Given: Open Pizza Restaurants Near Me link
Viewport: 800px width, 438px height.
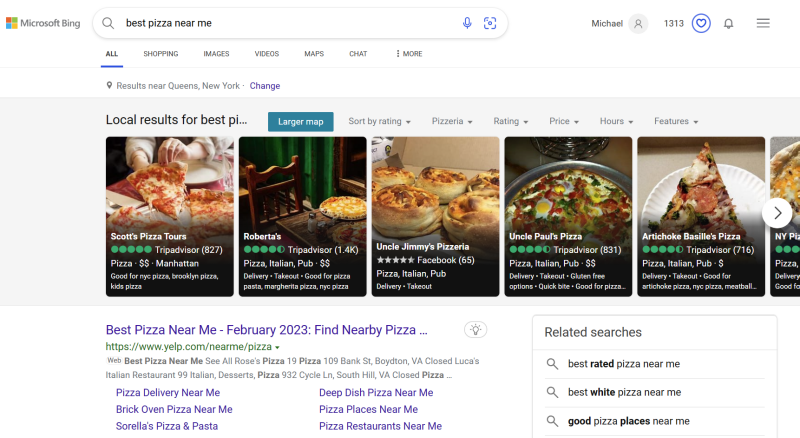Looking at the screenshot, I should pyautogui.click(x=381, y=426).
